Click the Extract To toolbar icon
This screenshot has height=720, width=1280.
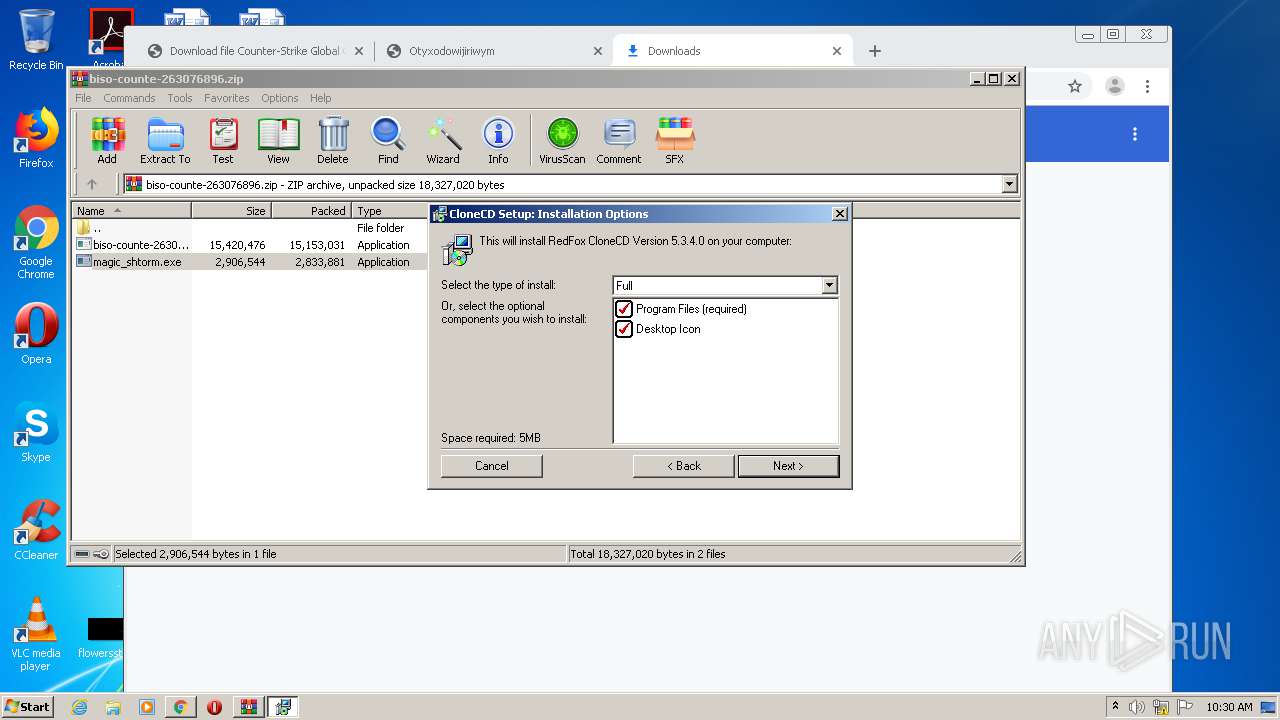point(165,141)
